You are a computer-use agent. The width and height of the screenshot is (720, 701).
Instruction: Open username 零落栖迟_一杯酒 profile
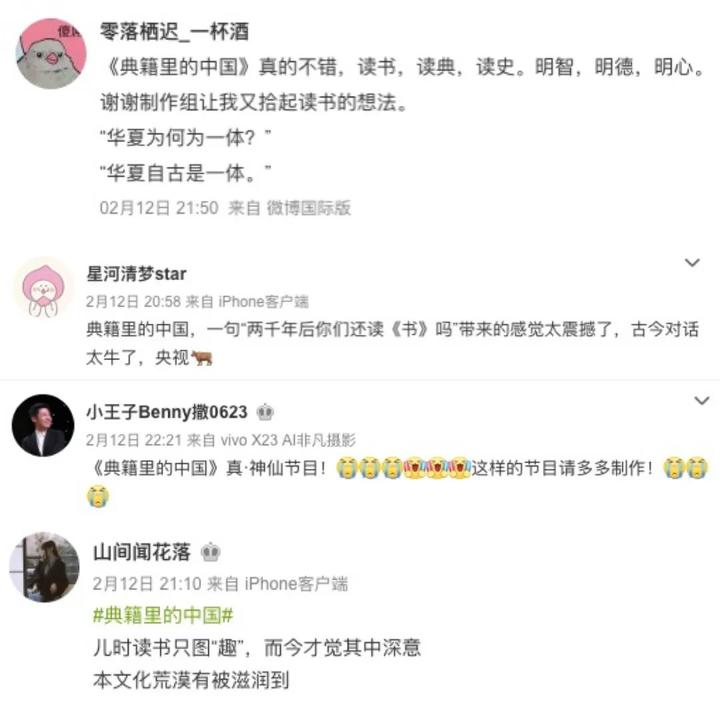click(174, 32)
